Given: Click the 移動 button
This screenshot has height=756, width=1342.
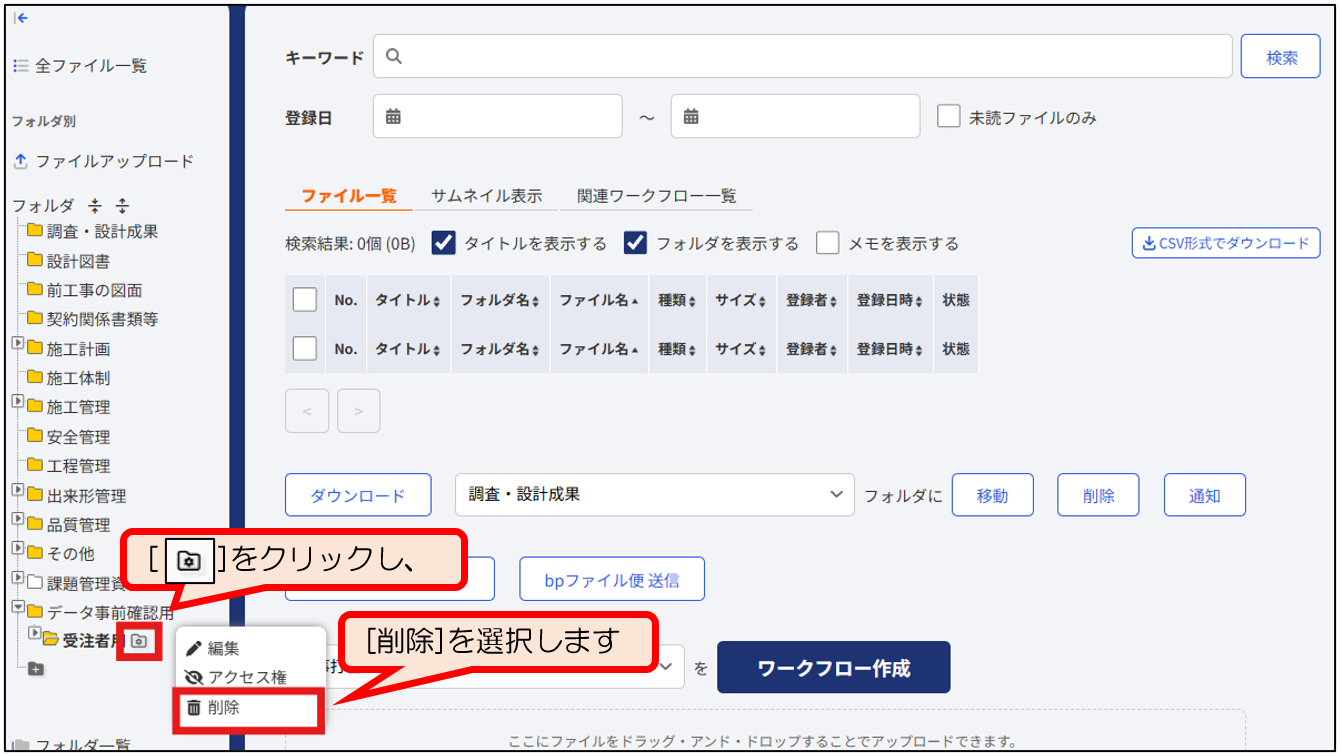Looking at the screenshot, I should click(x=992, y=495).
